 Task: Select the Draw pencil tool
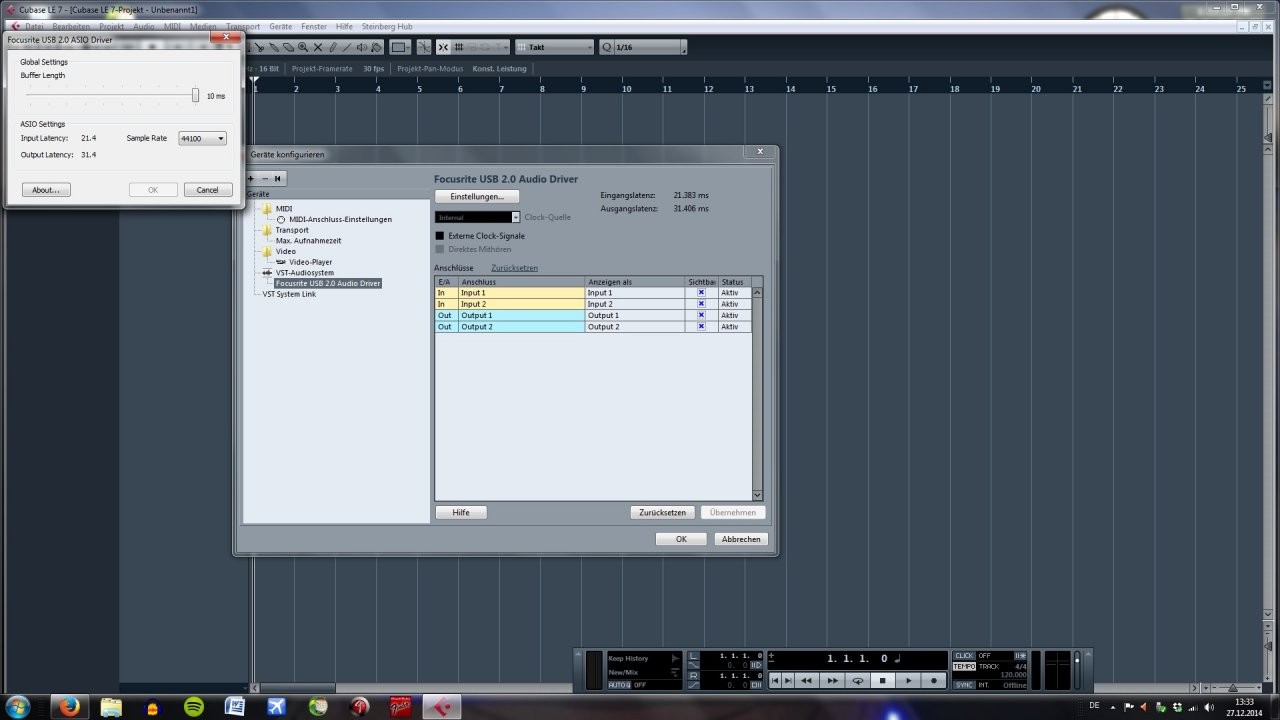[x=332, y=47]
